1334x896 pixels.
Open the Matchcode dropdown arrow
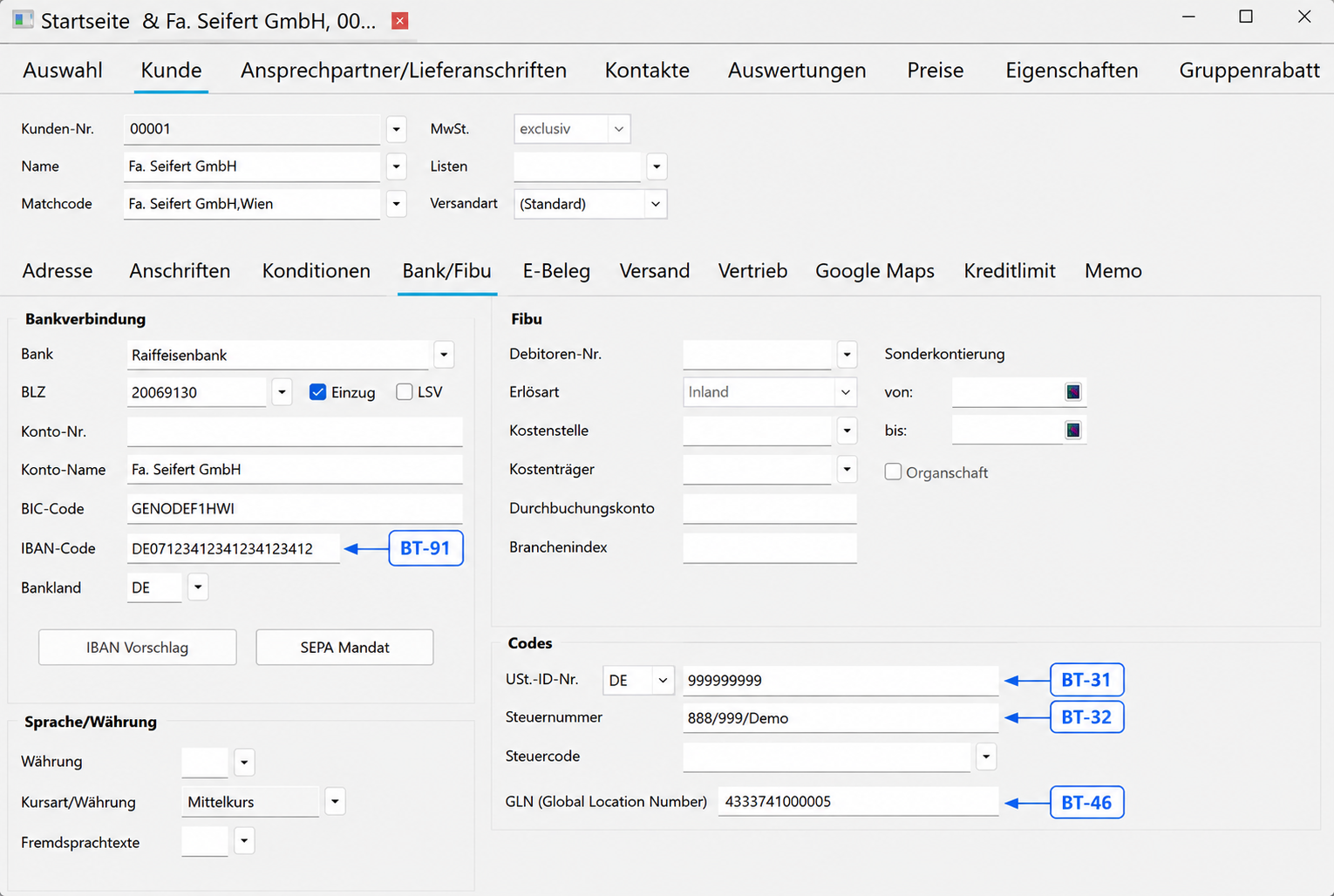[397, 204]
